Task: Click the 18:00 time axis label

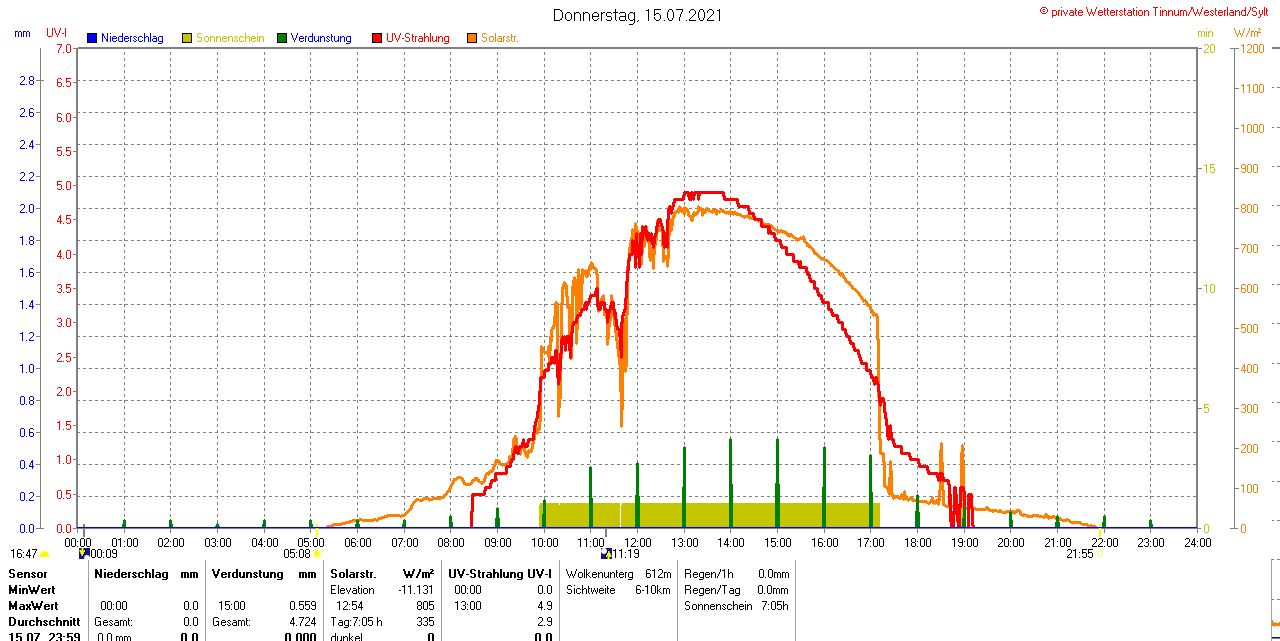Action: [x=917, y=542]
